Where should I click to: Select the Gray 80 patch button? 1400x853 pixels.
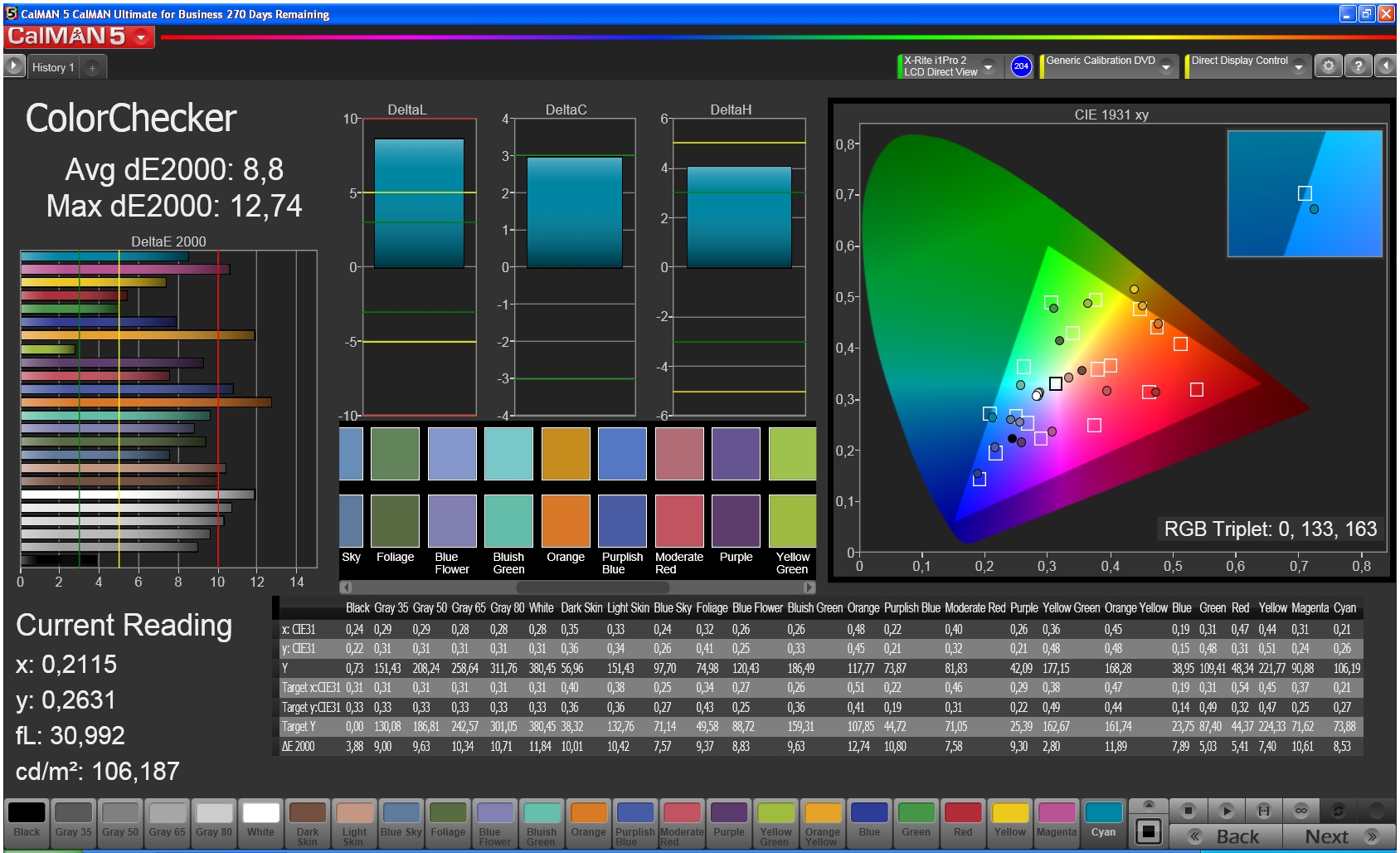point(214,823)
